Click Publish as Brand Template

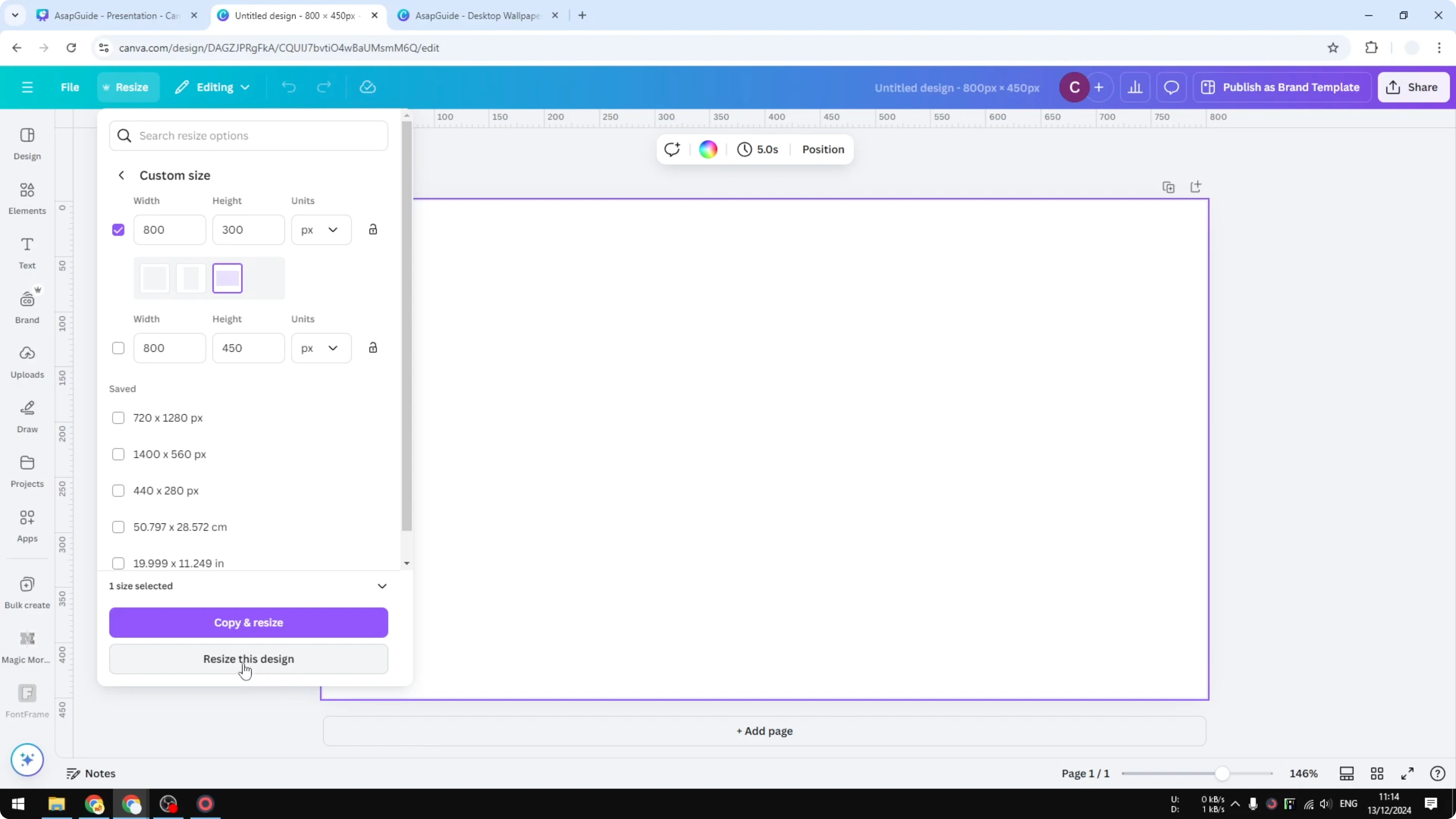click(x=1282, y=87)
